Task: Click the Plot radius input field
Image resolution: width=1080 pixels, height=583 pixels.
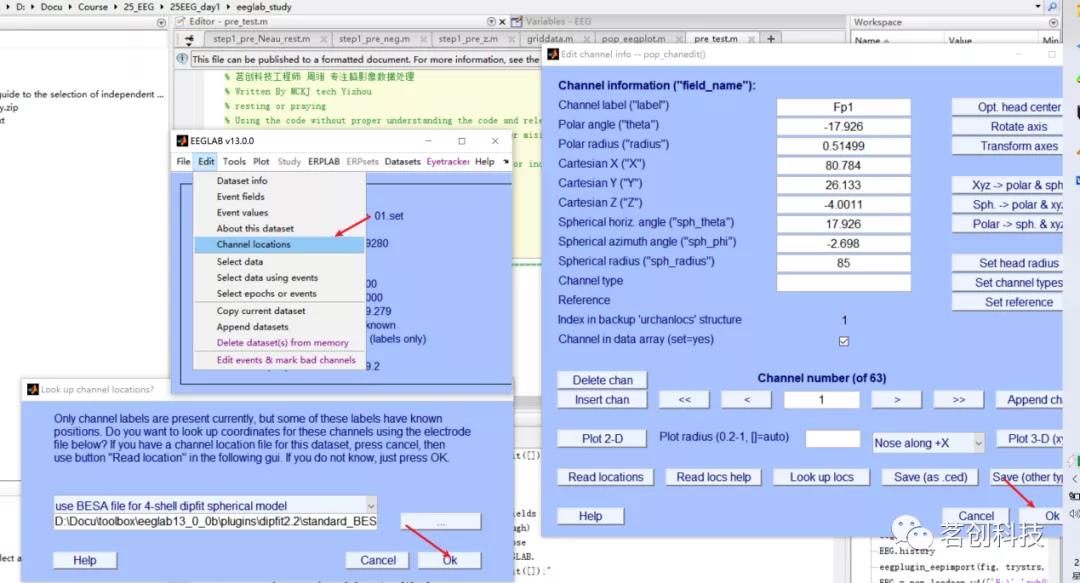Action: point(833,438)
